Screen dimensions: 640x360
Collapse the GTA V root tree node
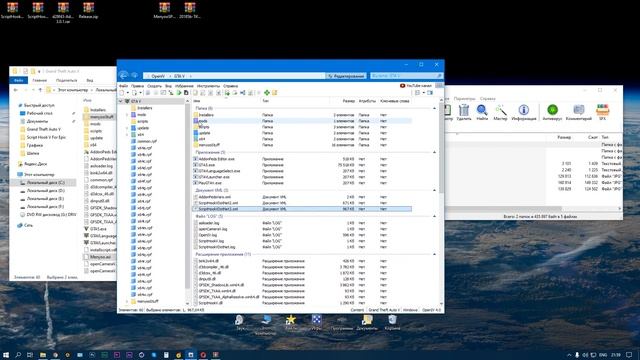tap(121, 101)
